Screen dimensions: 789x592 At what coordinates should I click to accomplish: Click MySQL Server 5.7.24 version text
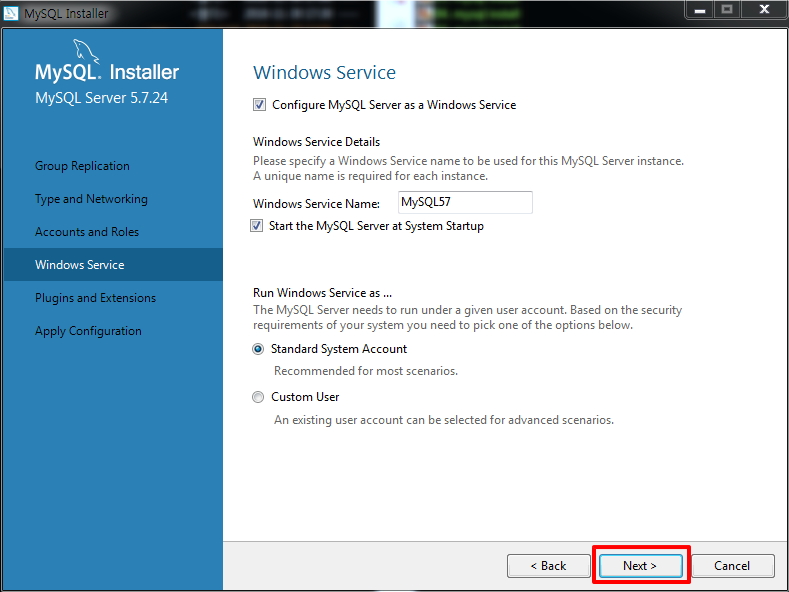point(101,98)
